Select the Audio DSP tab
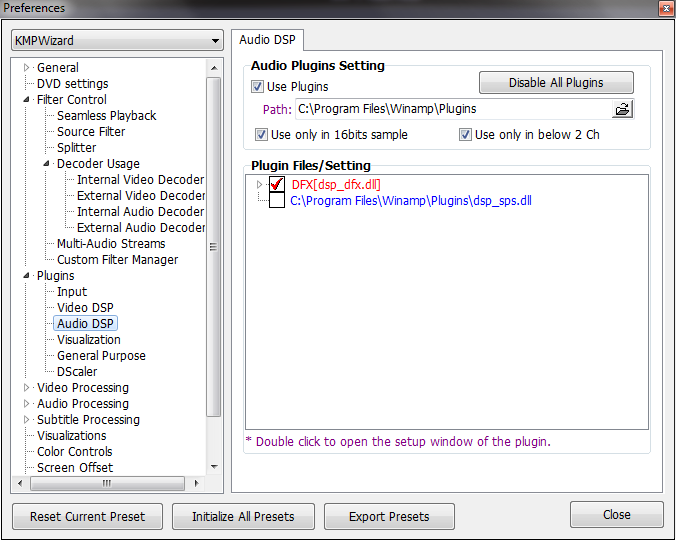Screen dimensions: 676x541 click(x=267, y=40)
